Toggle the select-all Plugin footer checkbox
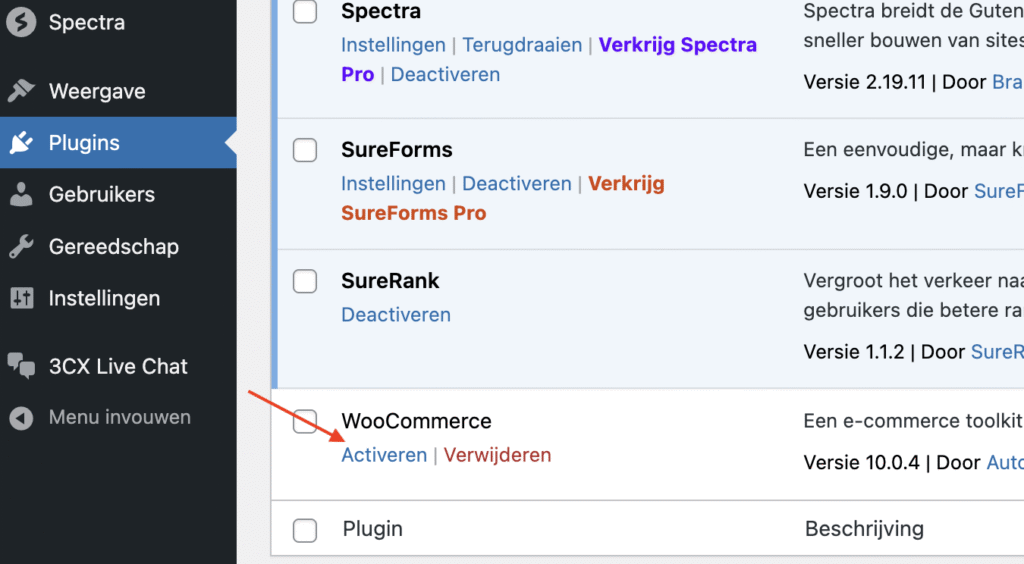The height and width of the screenshot is (564, 1024). [x=305, y=530]
